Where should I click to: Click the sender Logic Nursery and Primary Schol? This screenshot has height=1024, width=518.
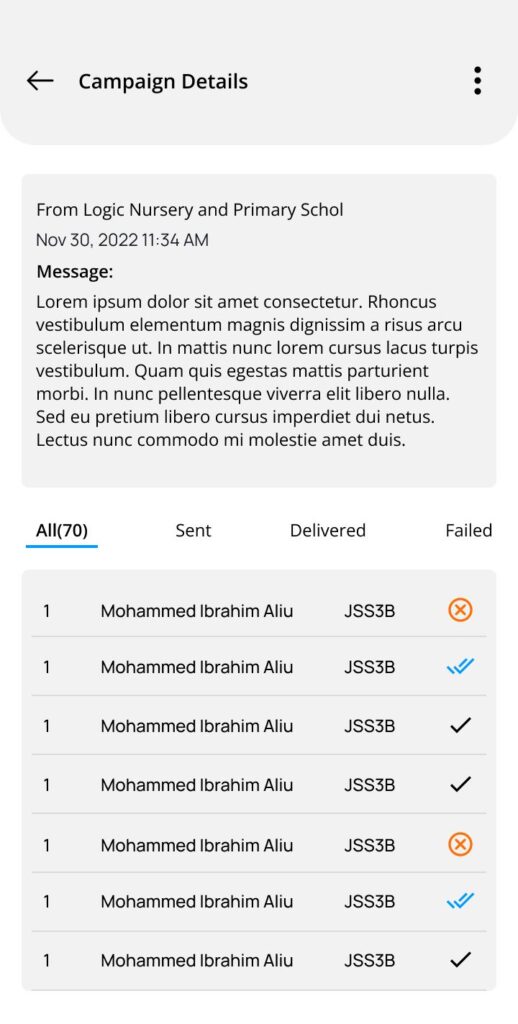tap(189, 210)
